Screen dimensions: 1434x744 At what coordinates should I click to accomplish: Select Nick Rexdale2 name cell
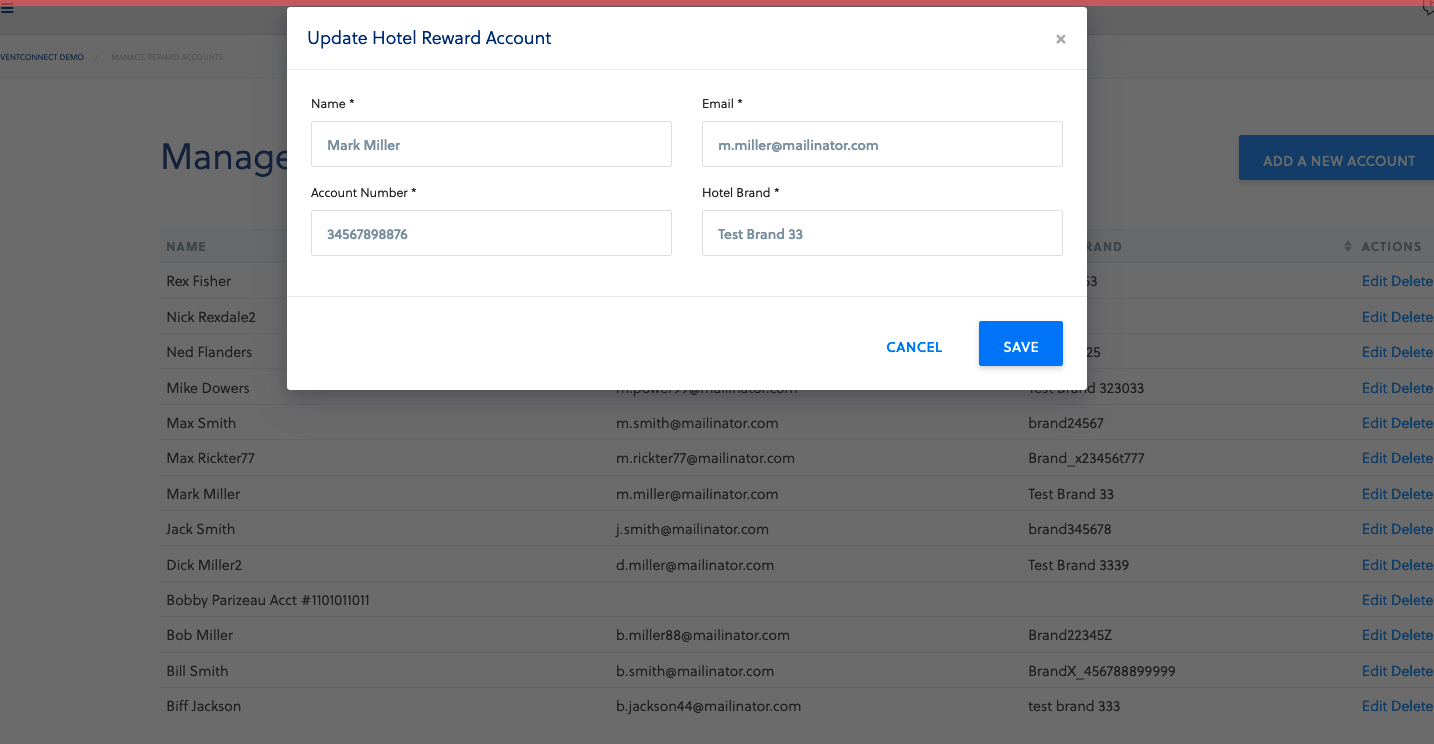211,317
